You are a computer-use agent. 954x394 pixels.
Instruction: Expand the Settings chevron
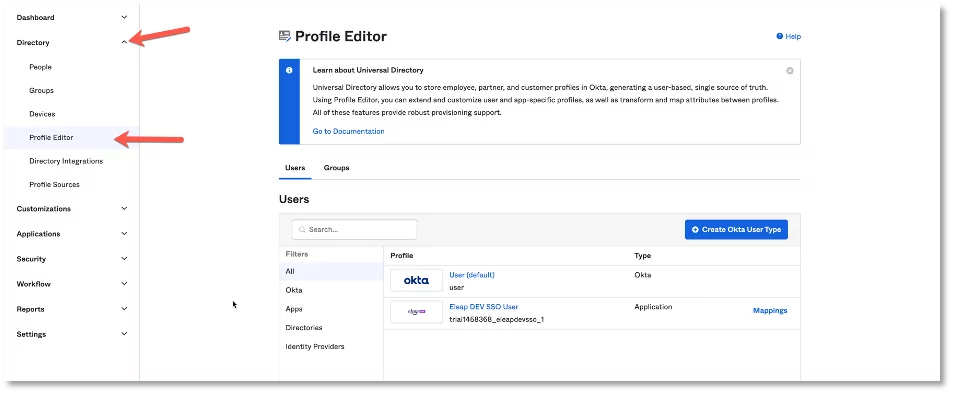124,334
